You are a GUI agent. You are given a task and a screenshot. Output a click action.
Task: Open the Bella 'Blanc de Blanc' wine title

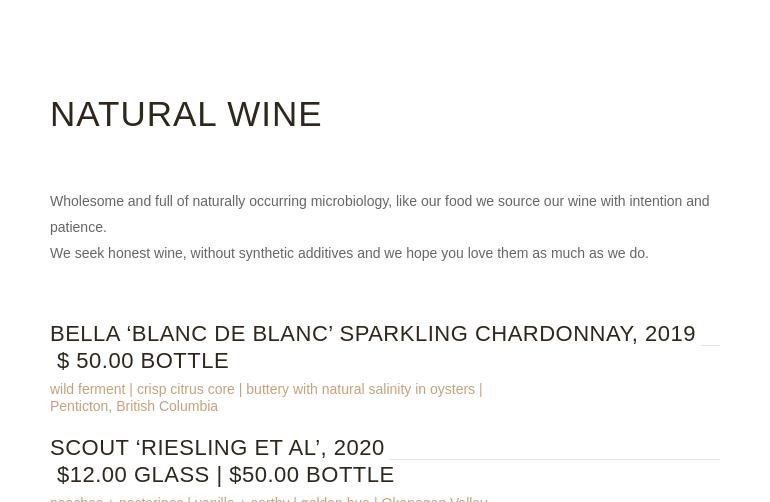(373, 334)
